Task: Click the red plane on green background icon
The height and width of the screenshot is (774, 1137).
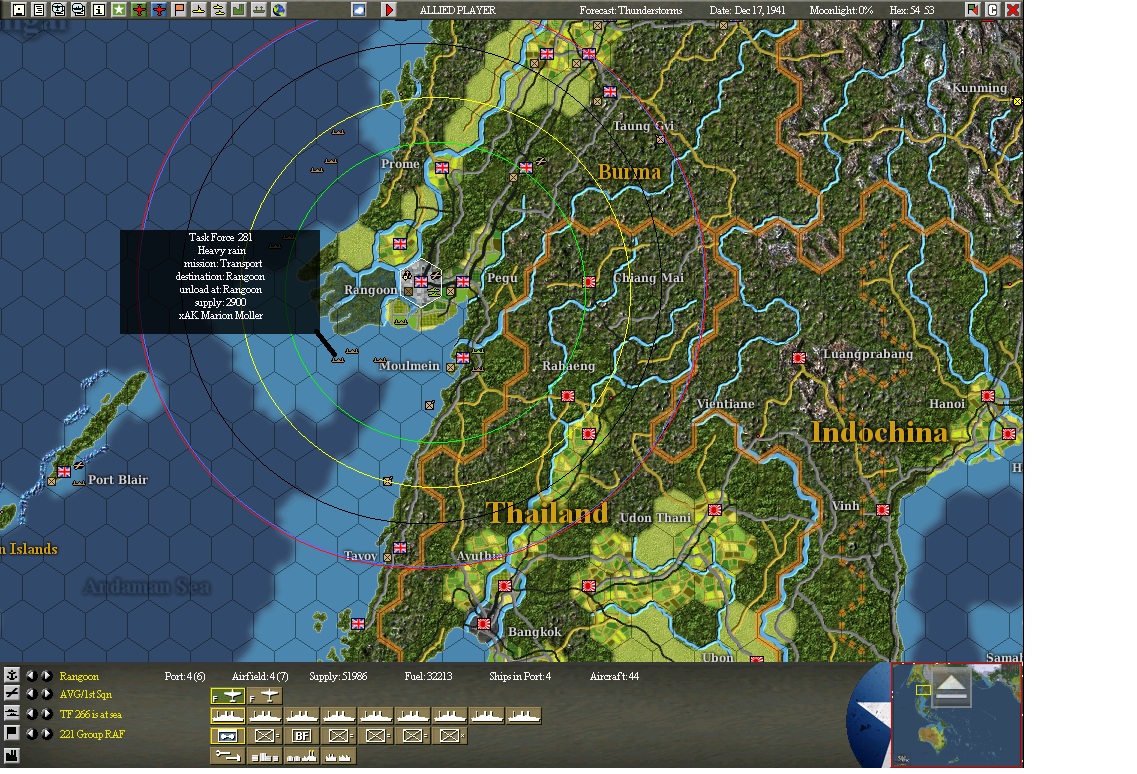Action: (x=139, y=10)
